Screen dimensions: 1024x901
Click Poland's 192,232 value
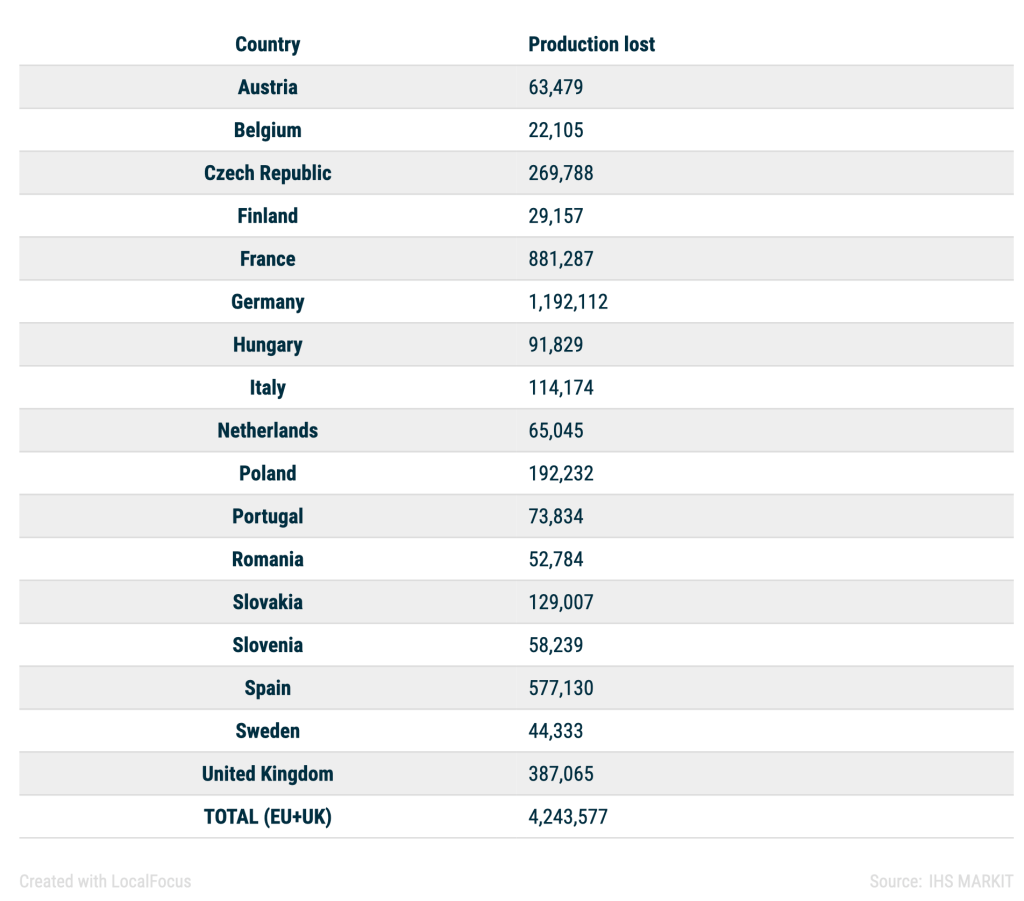click(x=560, y=474)
